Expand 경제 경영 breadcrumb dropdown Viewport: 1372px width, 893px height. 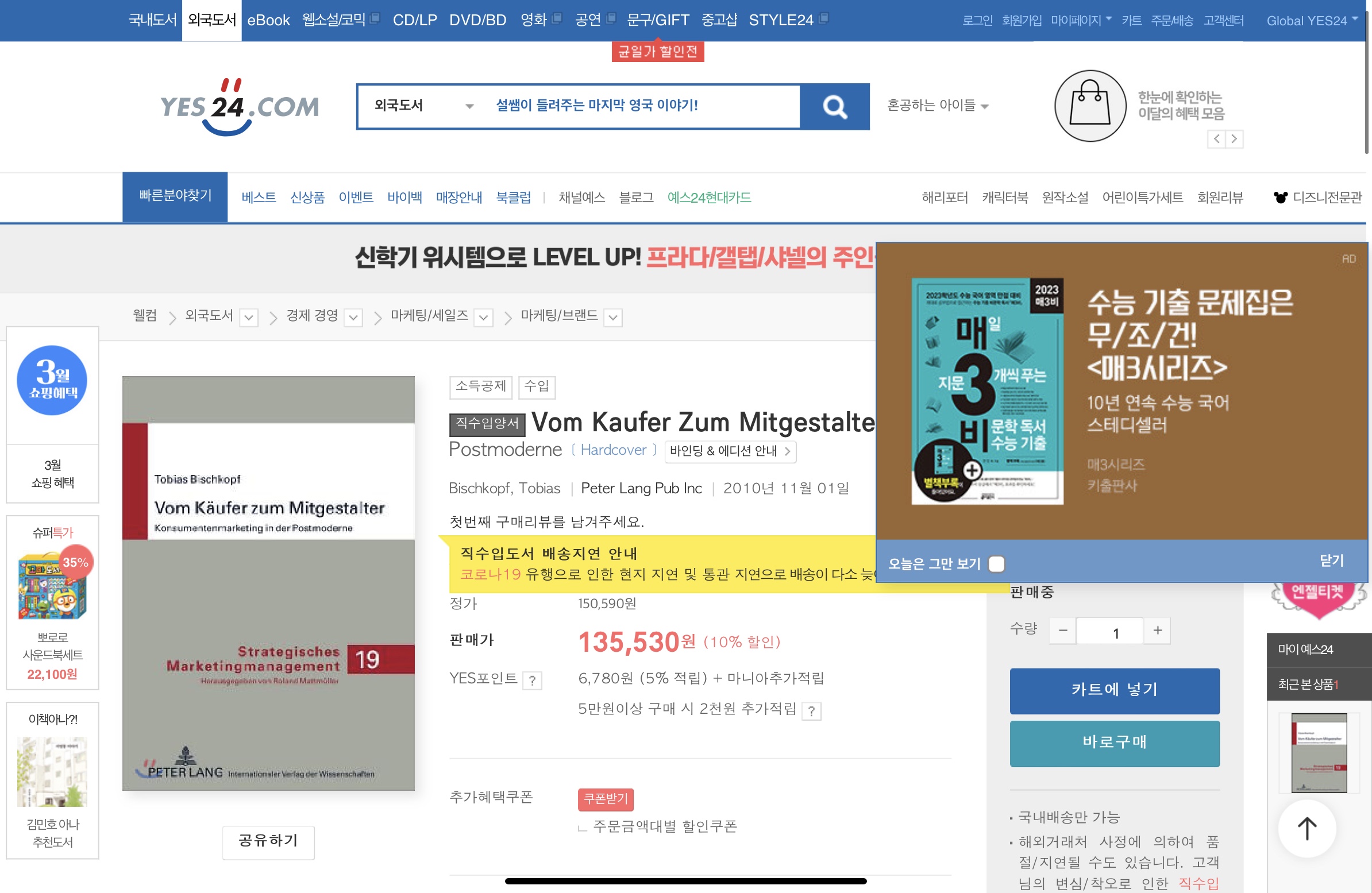coord(353,317)
